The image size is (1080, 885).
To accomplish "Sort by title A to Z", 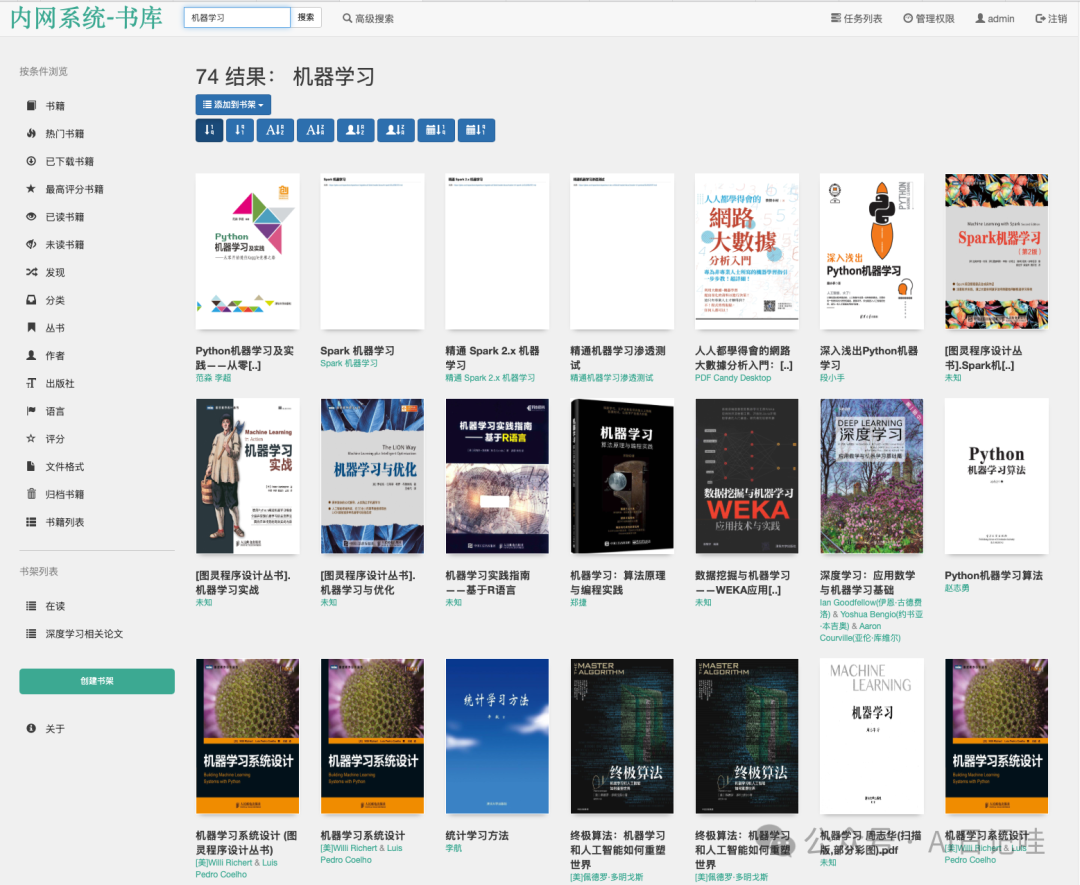I will [x=275, y=130].
